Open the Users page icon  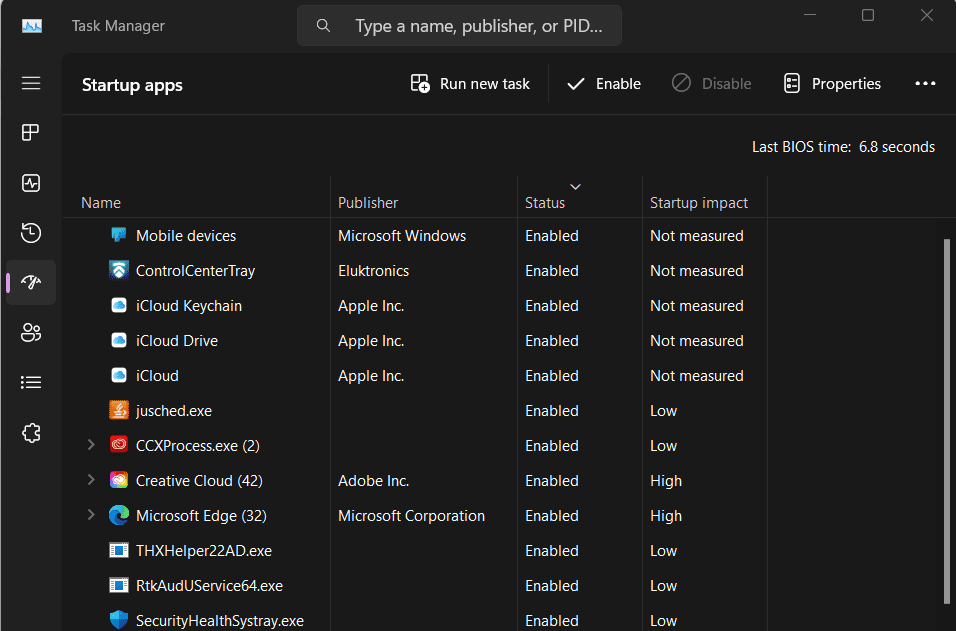30,332
